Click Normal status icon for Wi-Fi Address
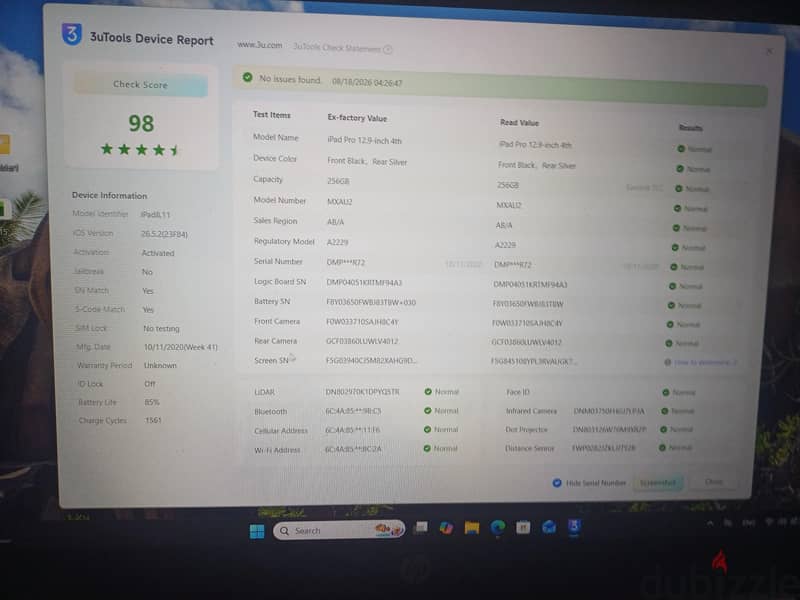This screenshot has width=800, height=600. (427, 448)
